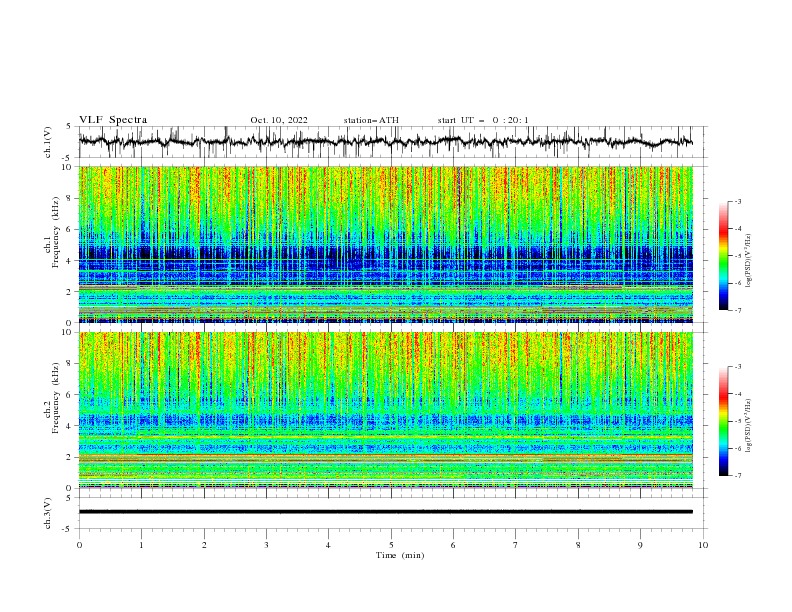The image size is (792, 612).
Task: Click the "-5" tick on lower colorbar
Action: [737, 421]
